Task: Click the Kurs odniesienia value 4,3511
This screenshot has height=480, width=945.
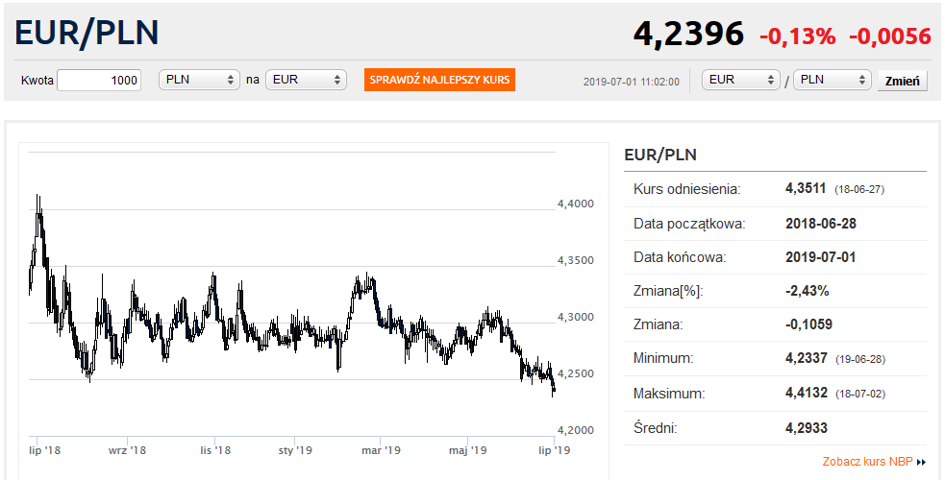Action: [x=806, y=189]
